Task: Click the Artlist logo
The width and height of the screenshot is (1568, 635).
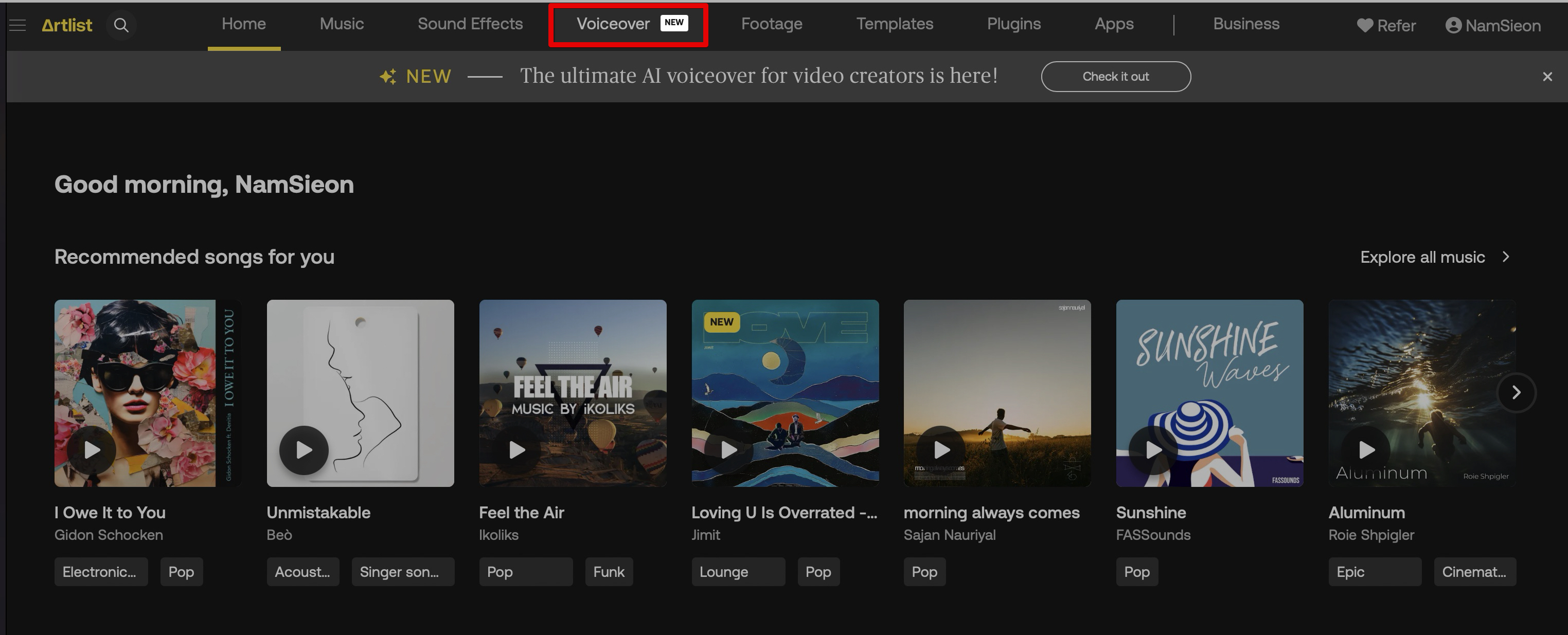Action: tap(67, 25)
